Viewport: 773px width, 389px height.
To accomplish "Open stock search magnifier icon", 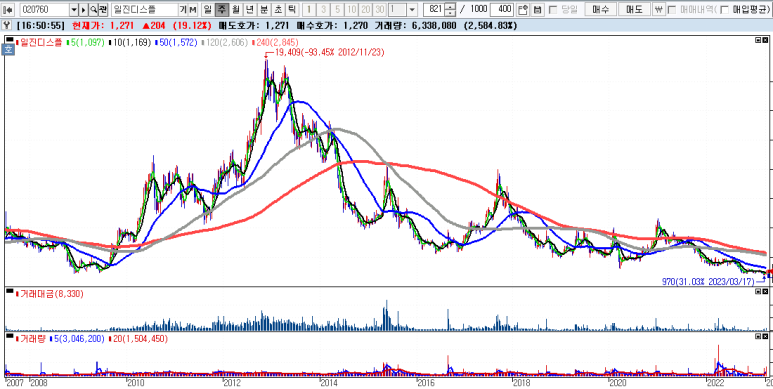I will click(93, 9).
